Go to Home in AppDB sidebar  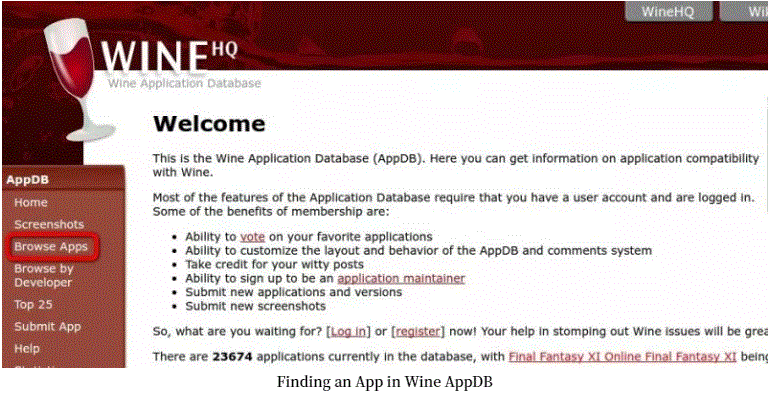point(31,202)
